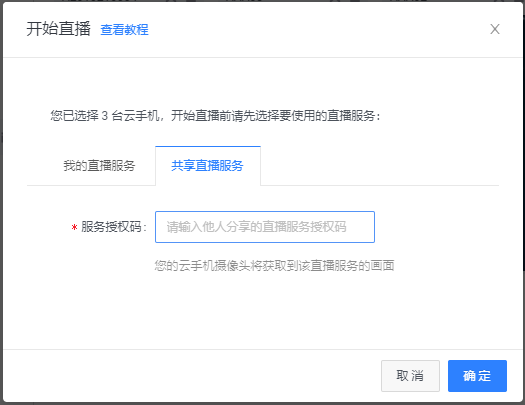Select the 共享直播服务 tab

pyautogui.click(x=208, y=166)
